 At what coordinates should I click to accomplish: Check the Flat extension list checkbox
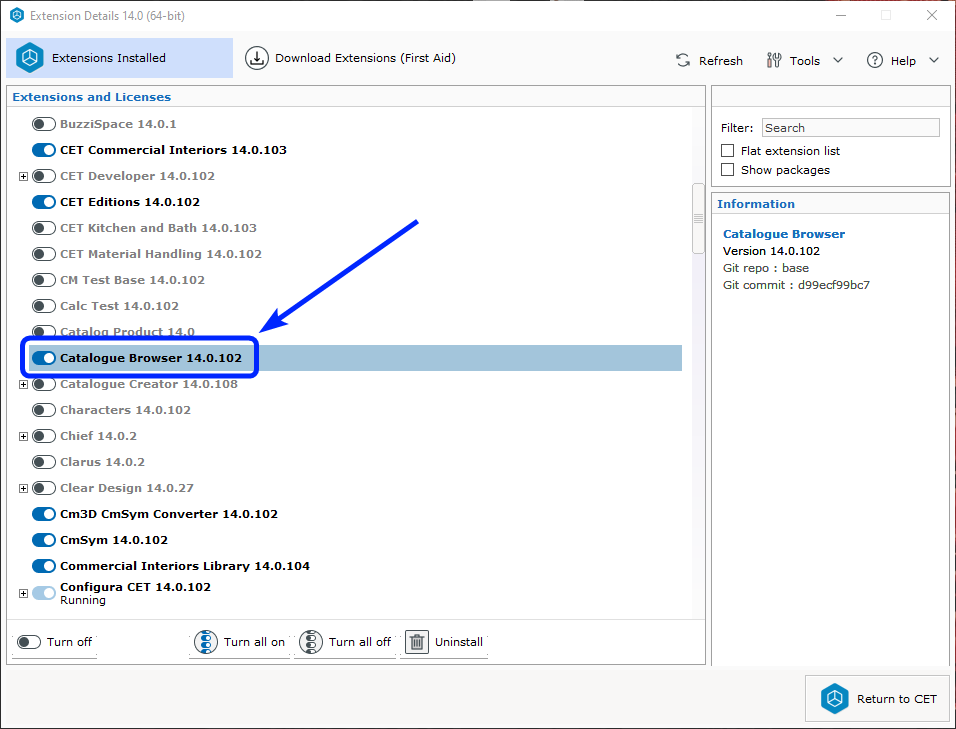[x=727, y=151]
